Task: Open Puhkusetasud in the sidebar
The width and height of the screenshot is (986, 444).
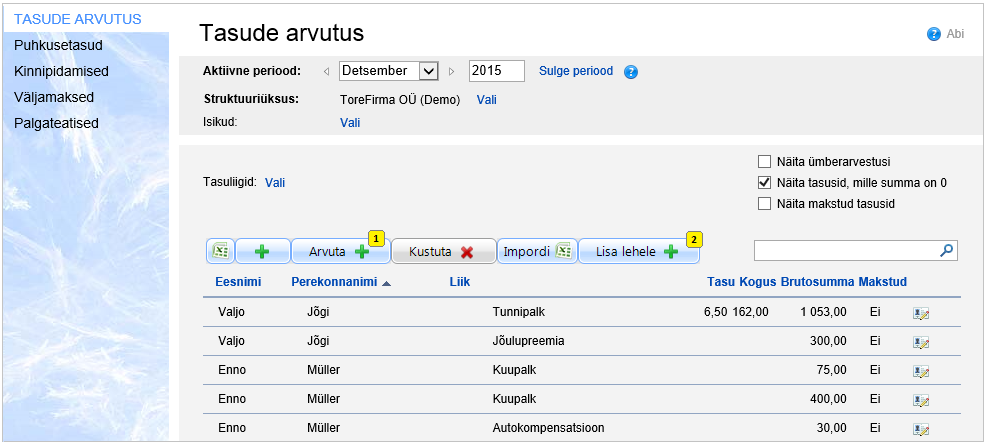Action: click(x=59, y=45)
